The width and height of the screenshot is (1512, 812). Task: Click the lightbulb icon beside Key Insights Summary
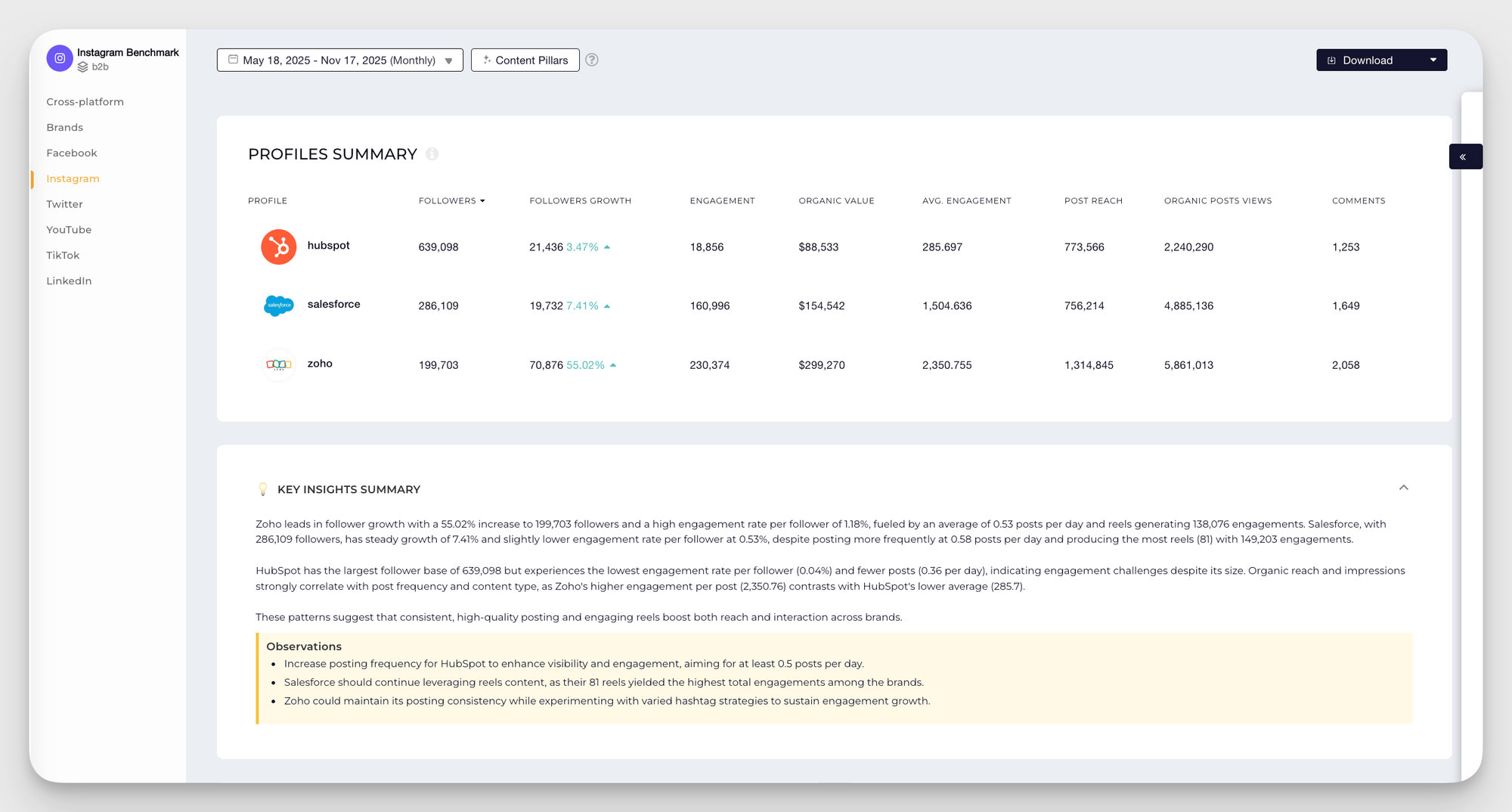tap(262, 488)
